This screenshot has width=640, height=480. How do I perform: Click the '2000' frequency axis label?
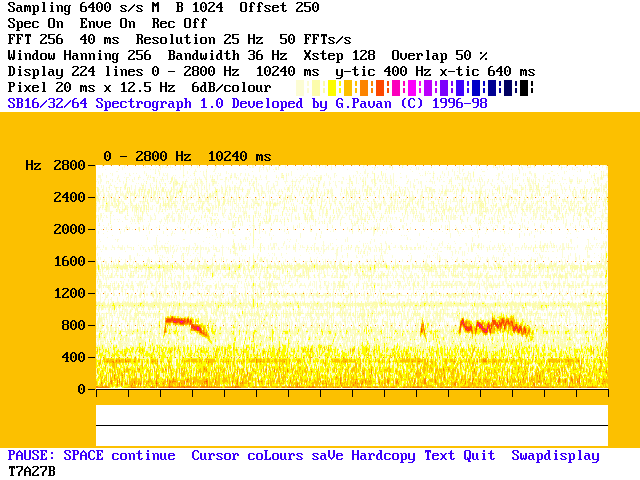(x=69, y=229)
